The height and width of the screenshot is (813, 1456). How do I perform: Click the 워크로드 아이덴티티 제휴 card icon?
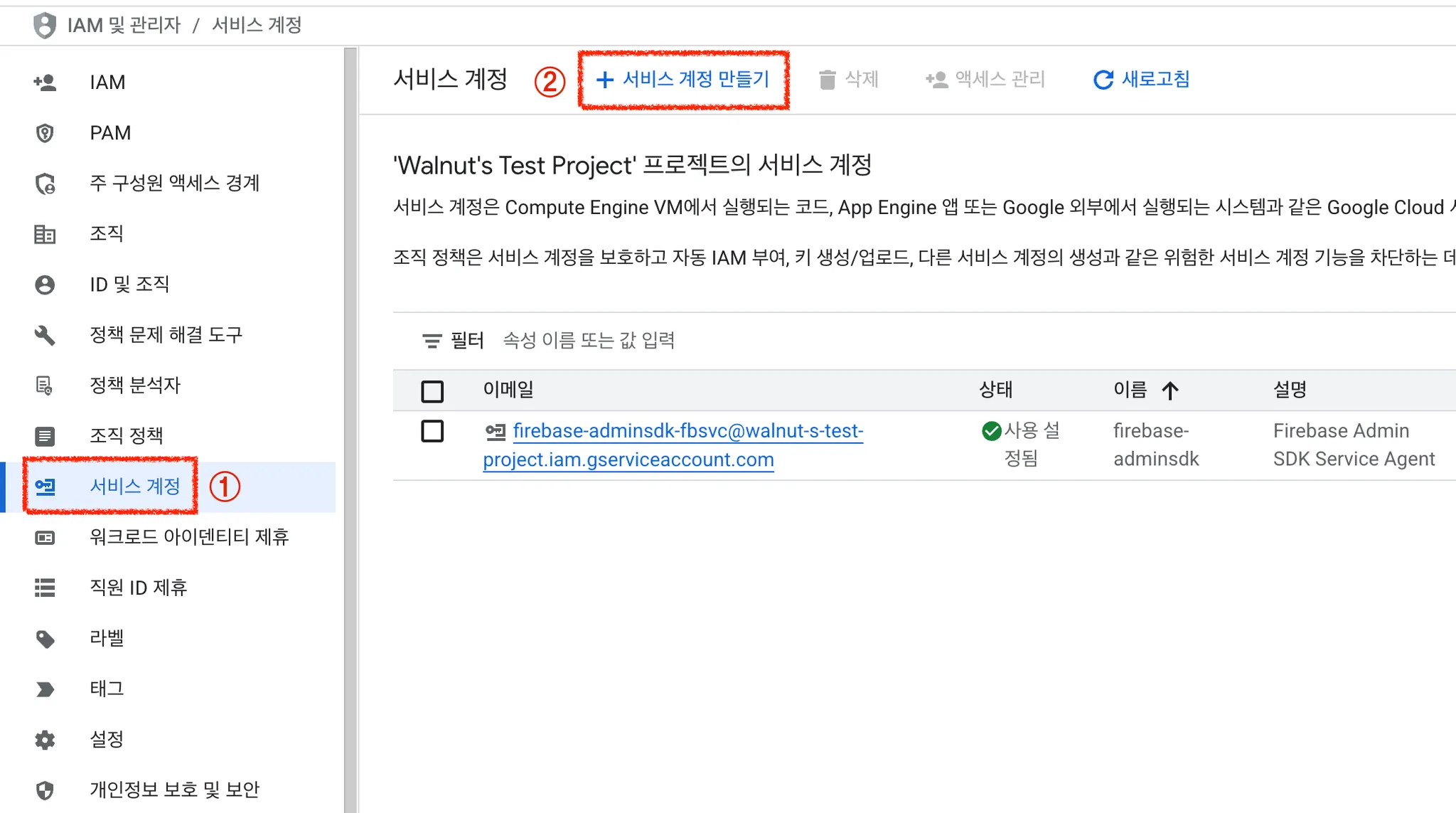(45, 538)
